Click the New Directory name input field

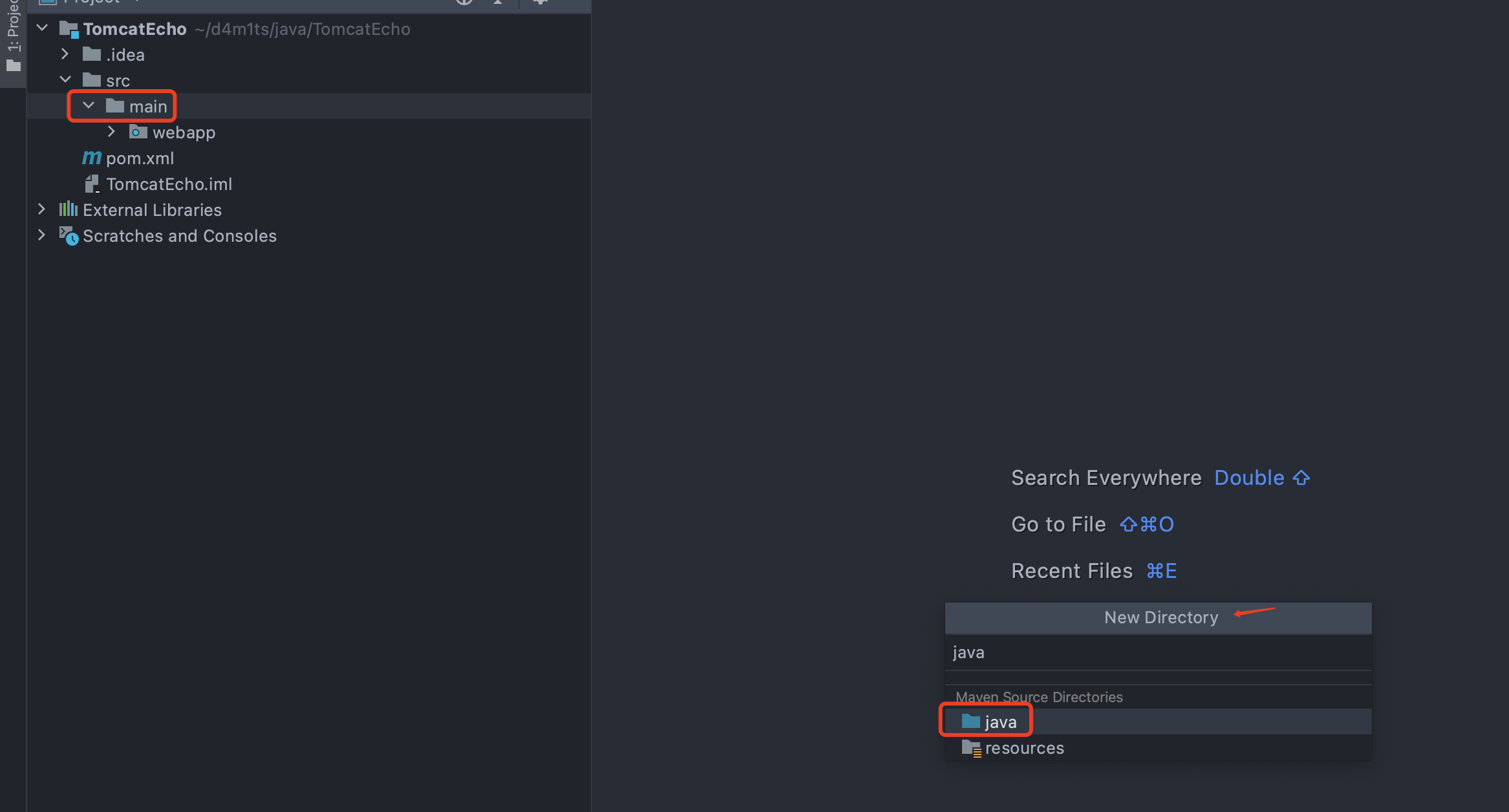1157,652
